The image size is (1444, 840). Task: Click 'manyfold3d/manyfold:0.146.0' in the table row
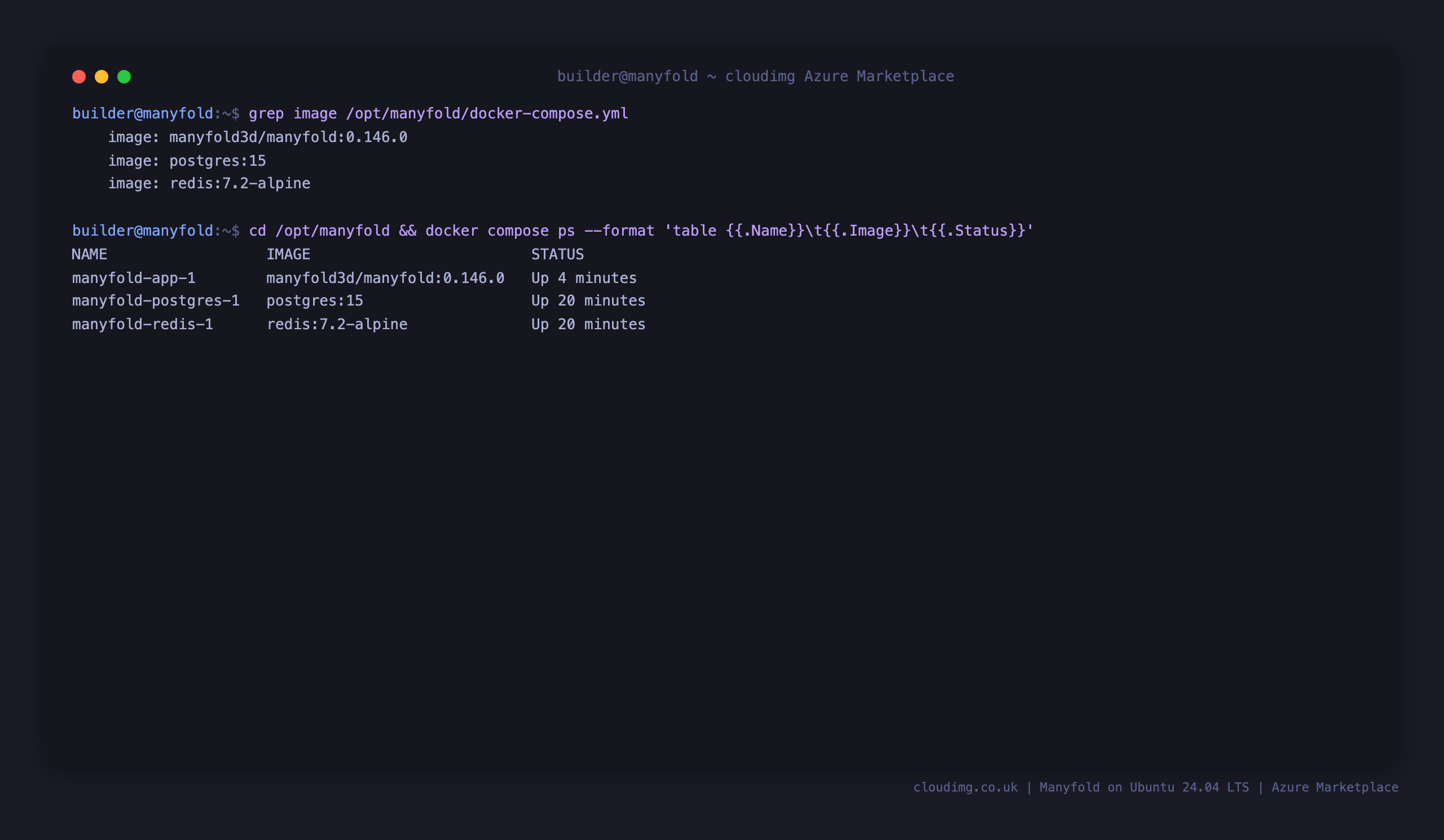click(385, 278)
